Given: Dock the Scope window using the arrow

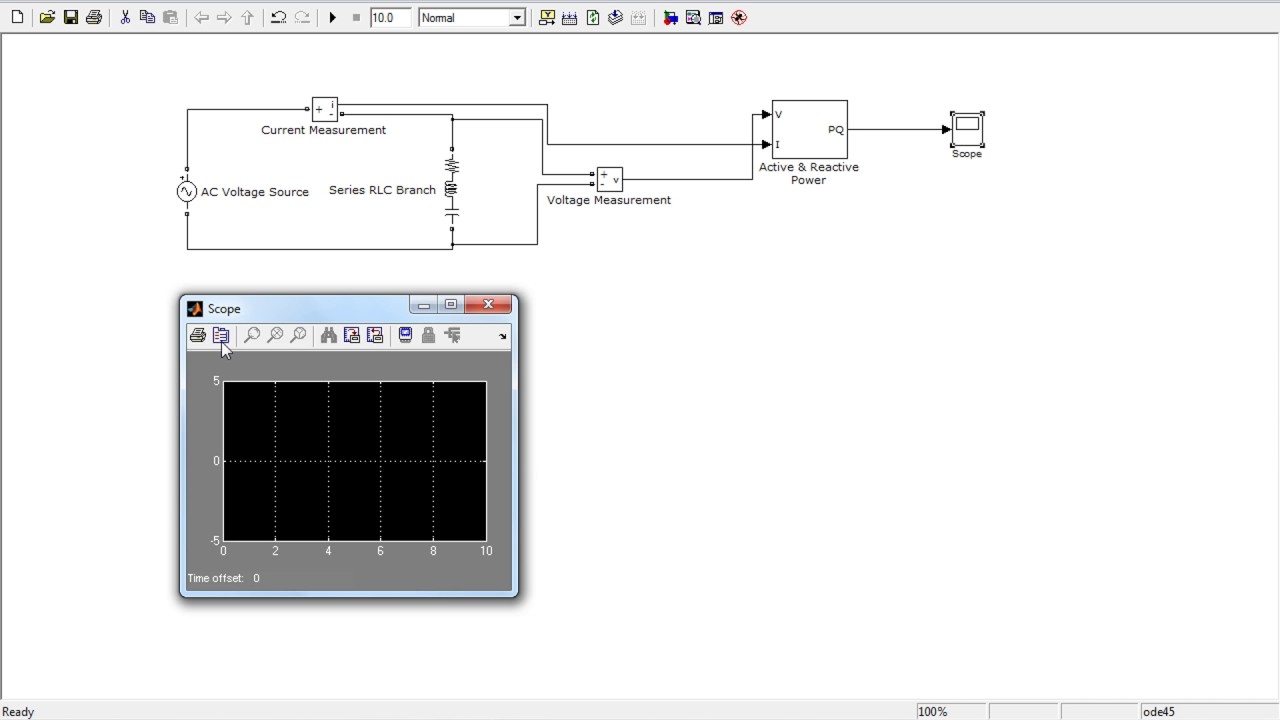Looking at the screenshot, I should click(502, 337).
